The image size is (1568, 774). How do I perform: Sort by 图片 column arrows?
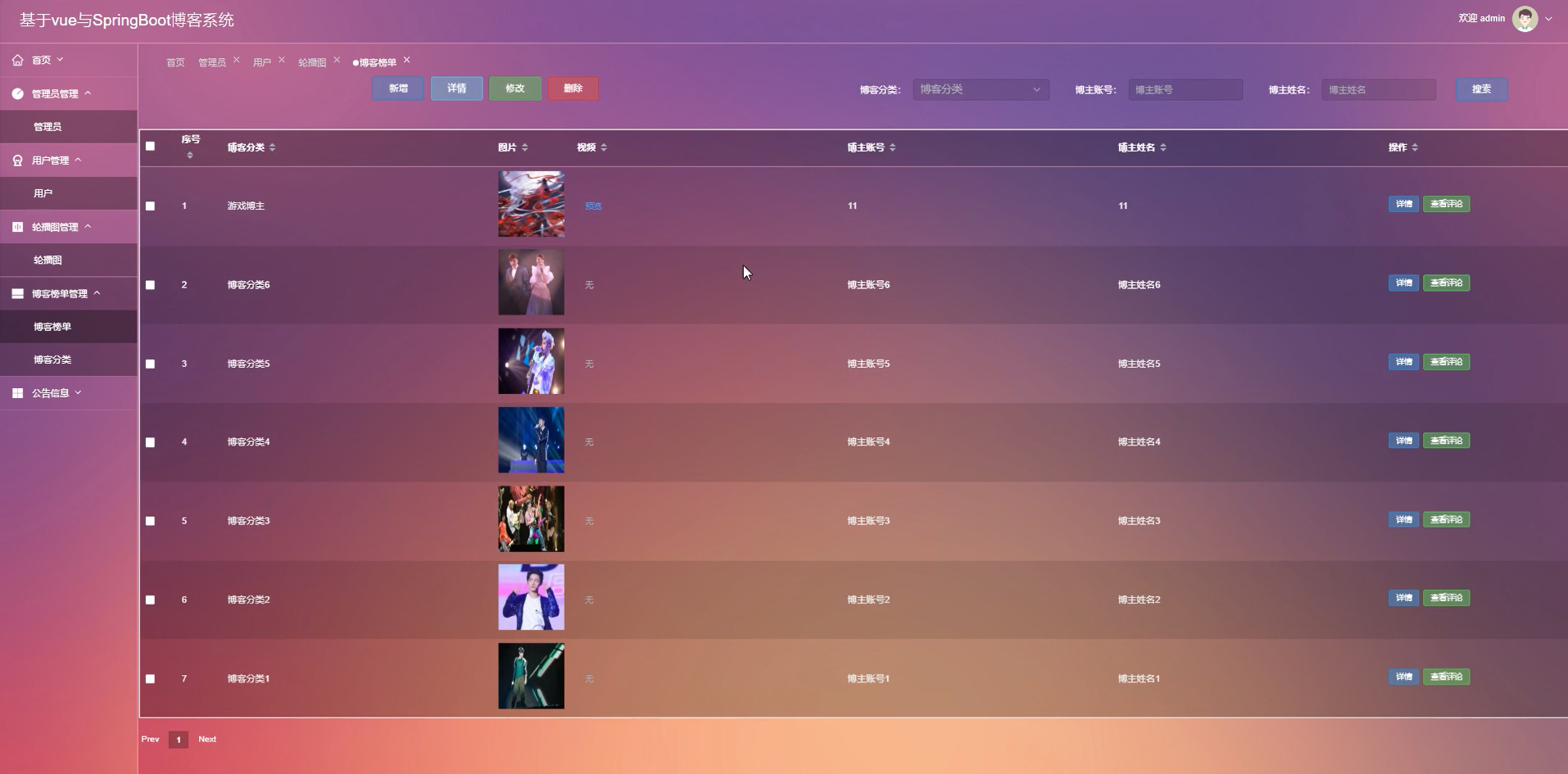pyautogui.click(x=525, y=147)
